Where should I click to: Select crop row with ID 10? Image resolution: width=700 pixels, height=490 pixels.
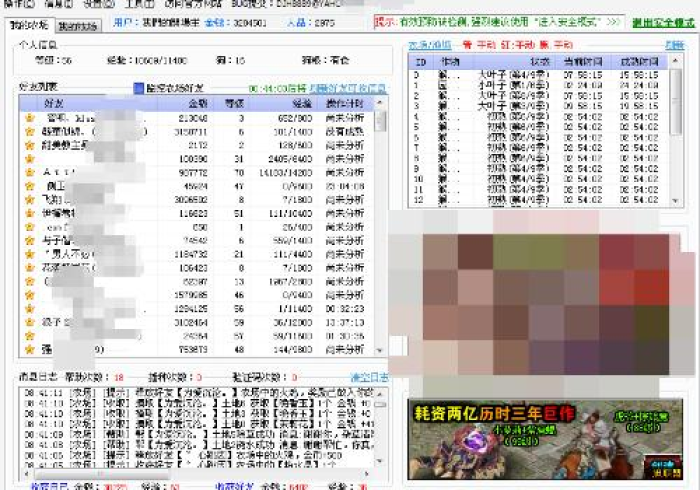(538, 179)
